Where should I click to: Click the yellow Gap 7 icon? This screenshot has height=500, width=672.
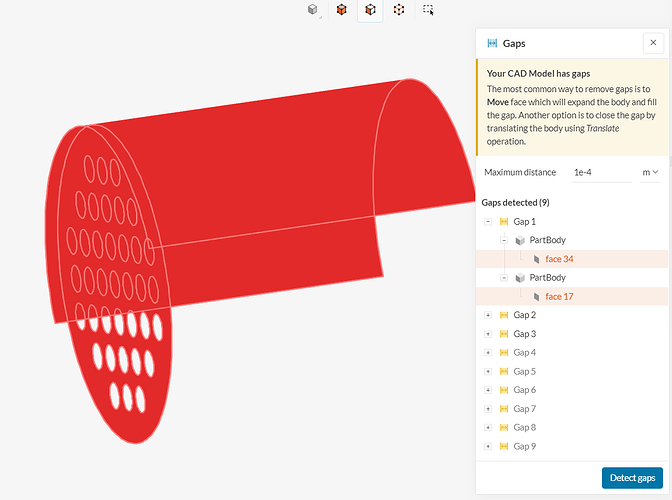pos(504,409)
